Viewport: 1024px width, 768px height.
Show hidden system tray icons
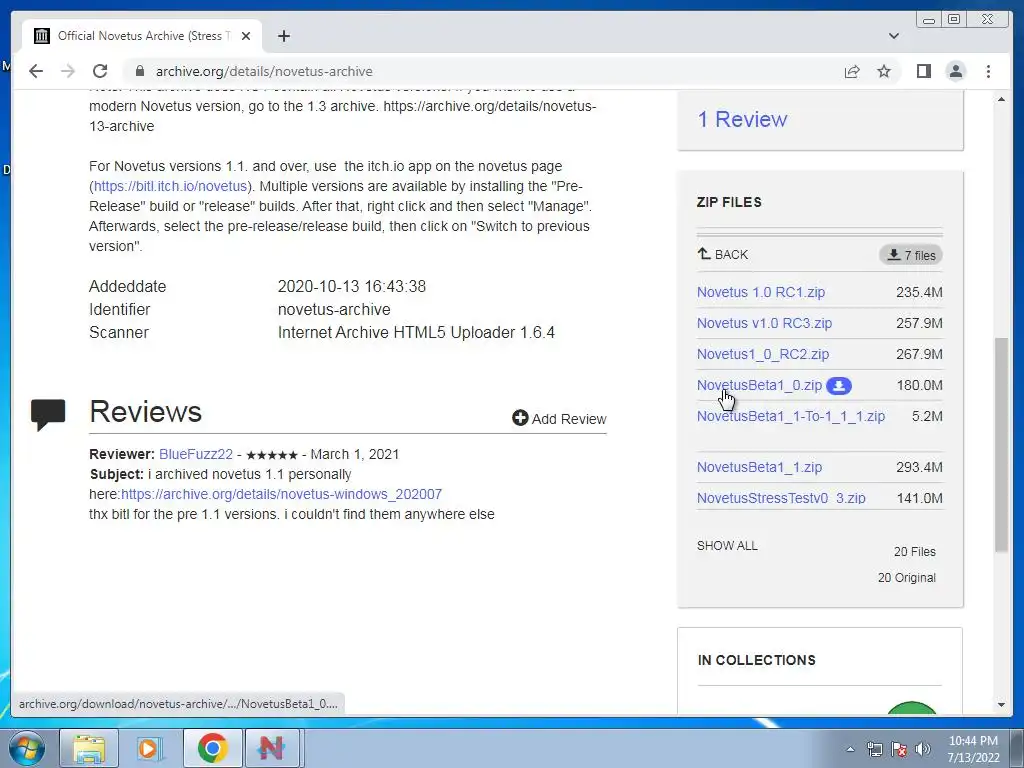click(850, 749)
